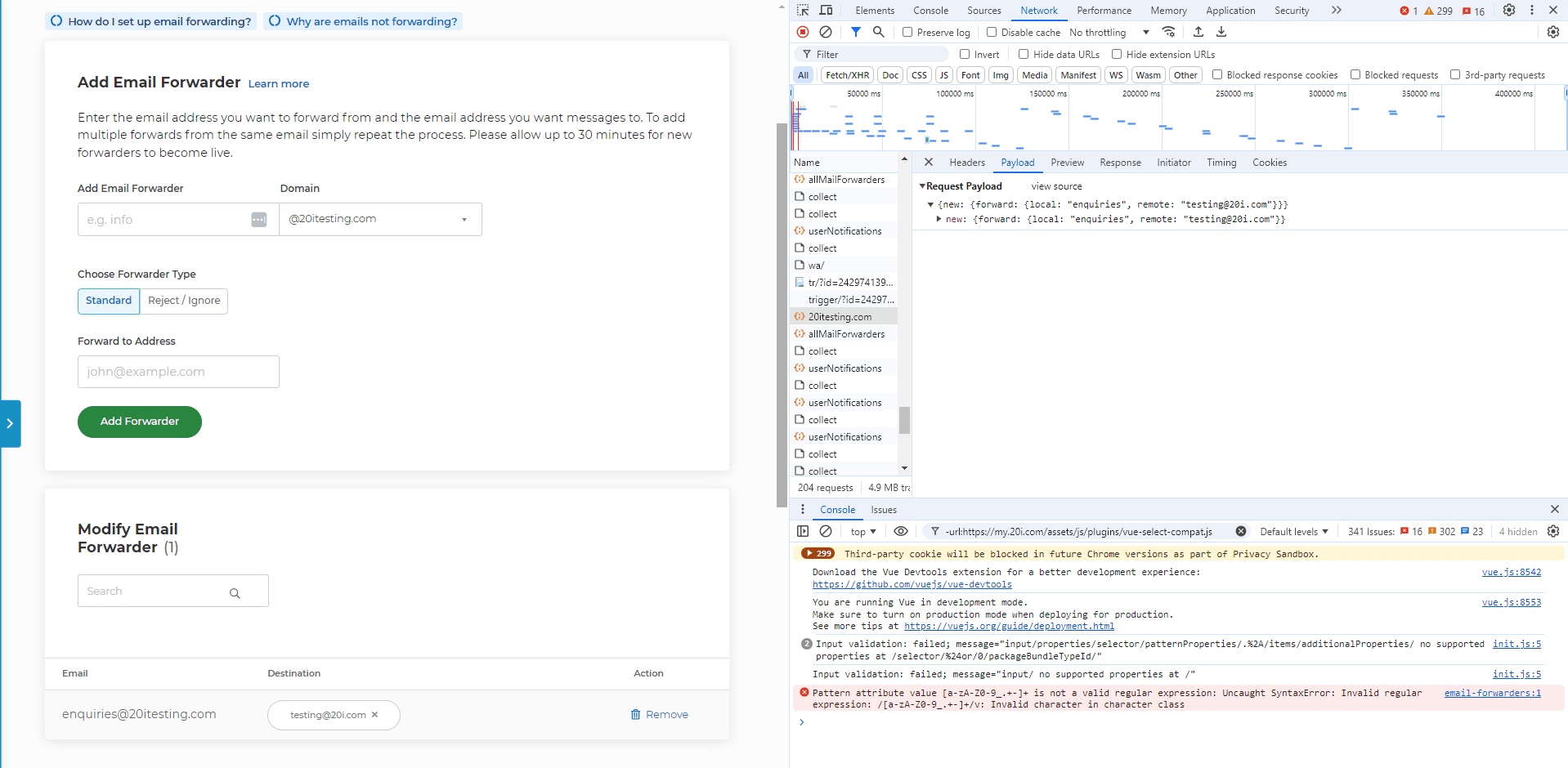Remove the enquiries@20itesting.com forwarder
Screen dimensions: 1568x768
tap(659, 715)
